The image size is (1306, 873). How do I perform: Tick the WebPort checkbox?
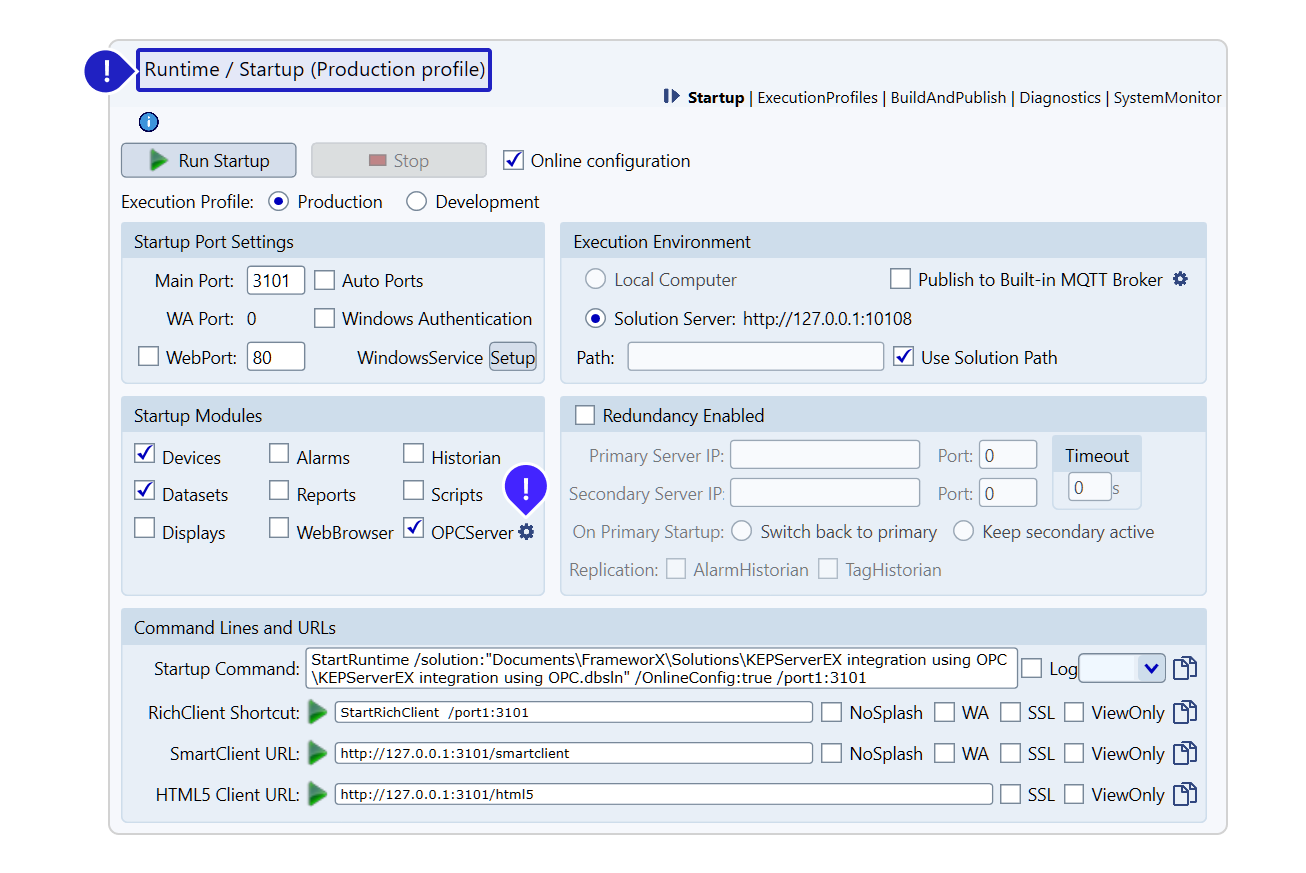tap(148, 356)
